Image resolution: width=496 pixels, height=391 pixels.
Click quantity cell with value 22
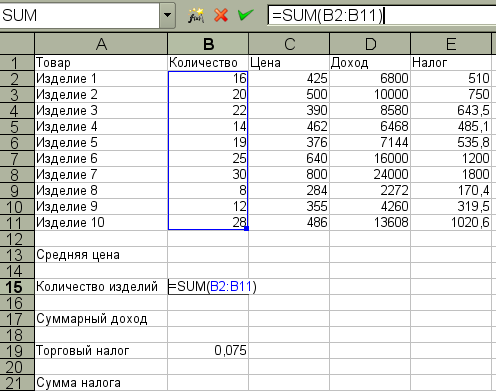click(x=208, y=111)
